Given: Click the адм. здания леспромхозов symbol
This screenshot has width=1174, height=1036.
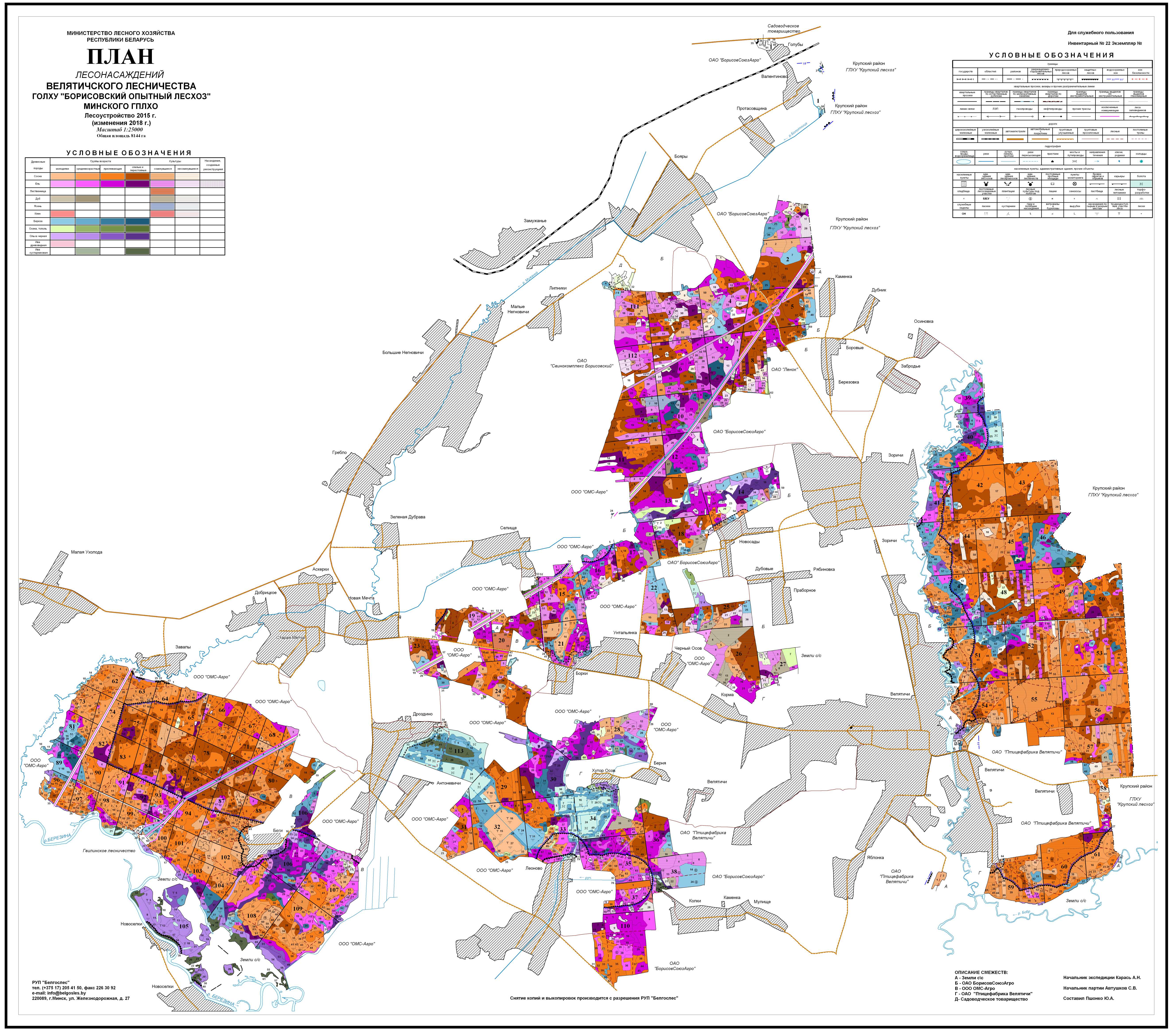Looking at the screenshot, I should pos(1008,184).
